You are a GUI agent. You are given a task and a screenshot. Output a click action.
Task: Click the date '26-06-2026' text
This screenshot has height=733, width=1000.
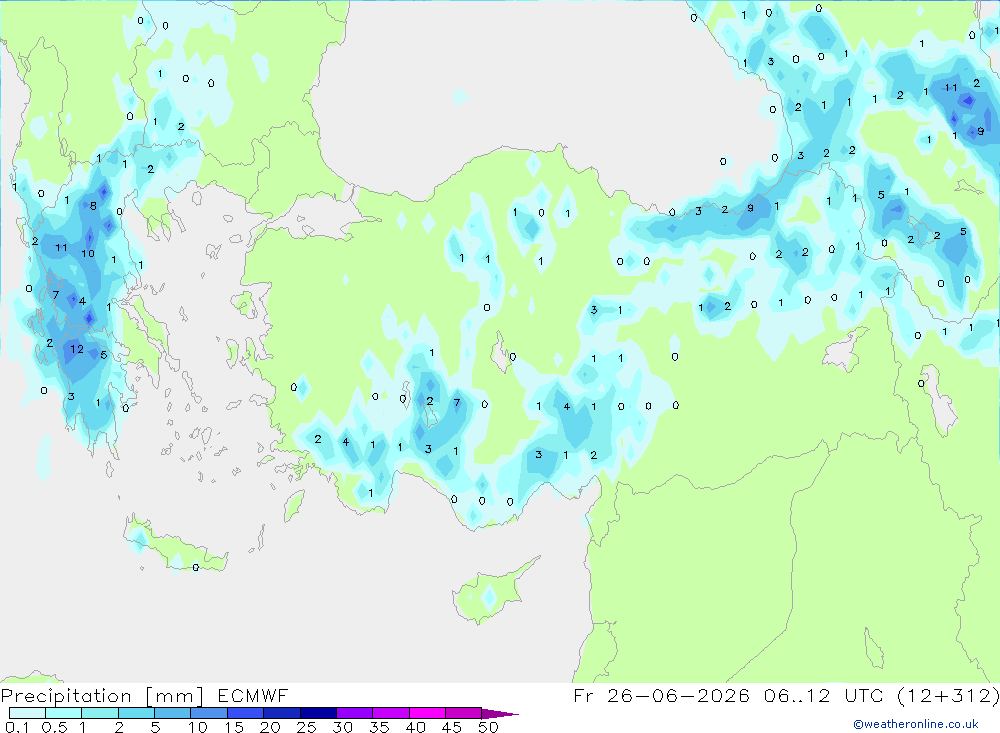point(678,695)
